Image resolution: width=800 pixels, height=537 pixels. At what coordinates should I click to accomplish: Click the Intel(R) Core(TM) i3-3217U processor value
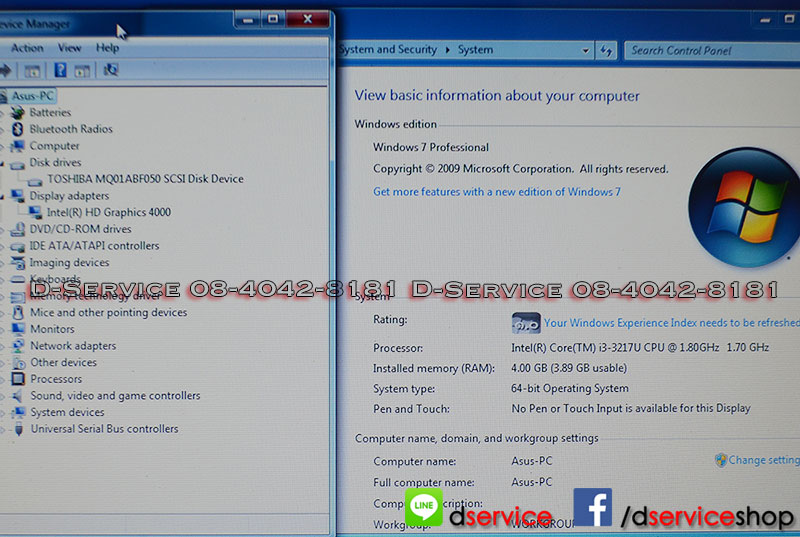click(640, 348)
